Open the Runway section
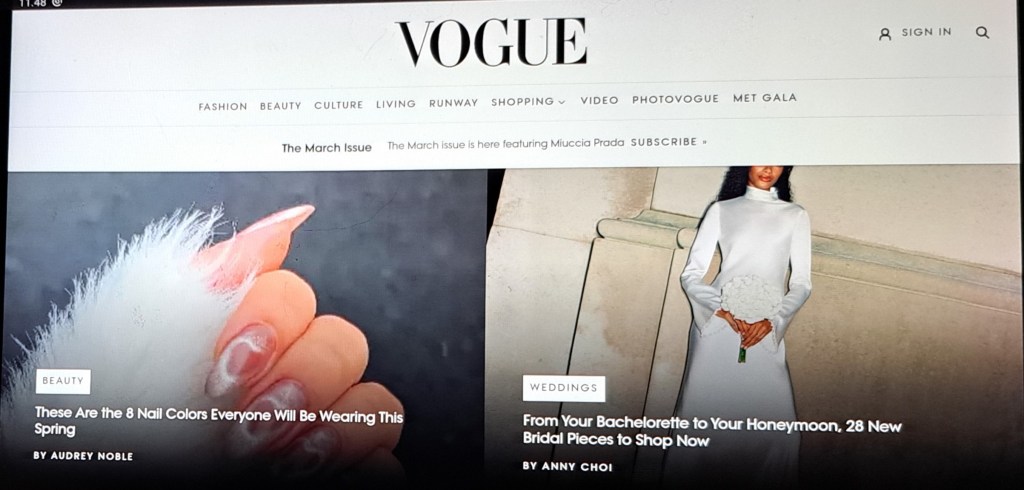This screenshot has height=490, width=1024. point(453,103)
